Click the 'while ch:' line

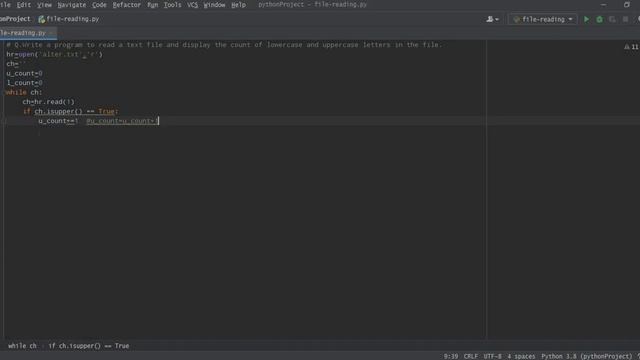point(24,92)
